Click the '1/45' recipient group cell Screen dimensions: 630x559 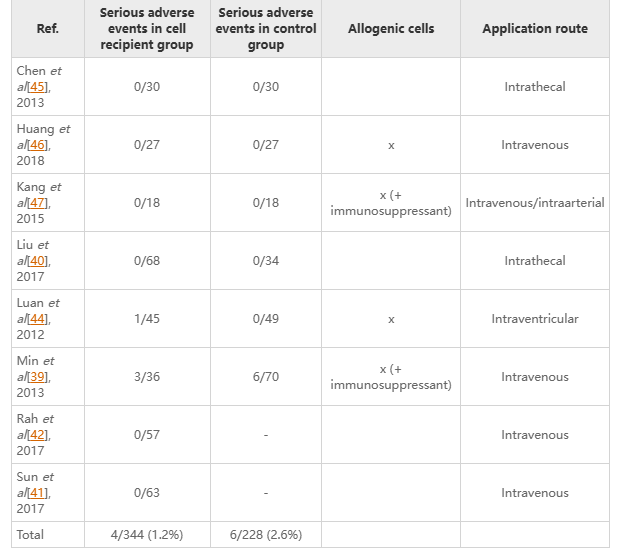coord(148,319)
